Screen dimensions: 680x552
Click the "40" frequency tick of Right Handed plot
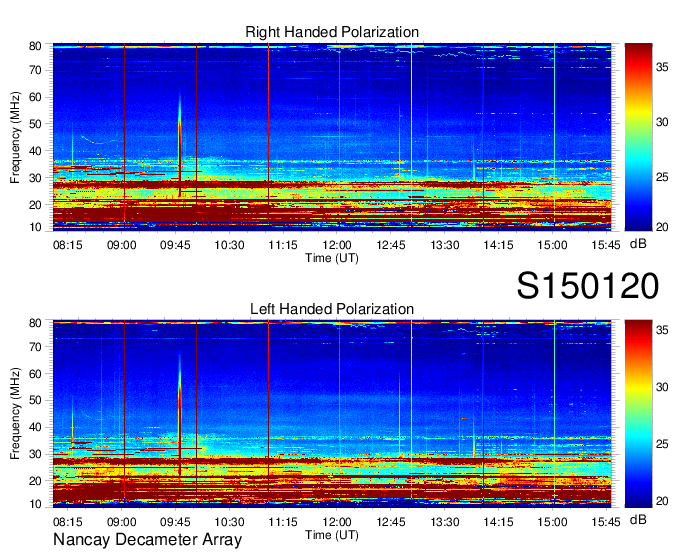coord(35,151)
